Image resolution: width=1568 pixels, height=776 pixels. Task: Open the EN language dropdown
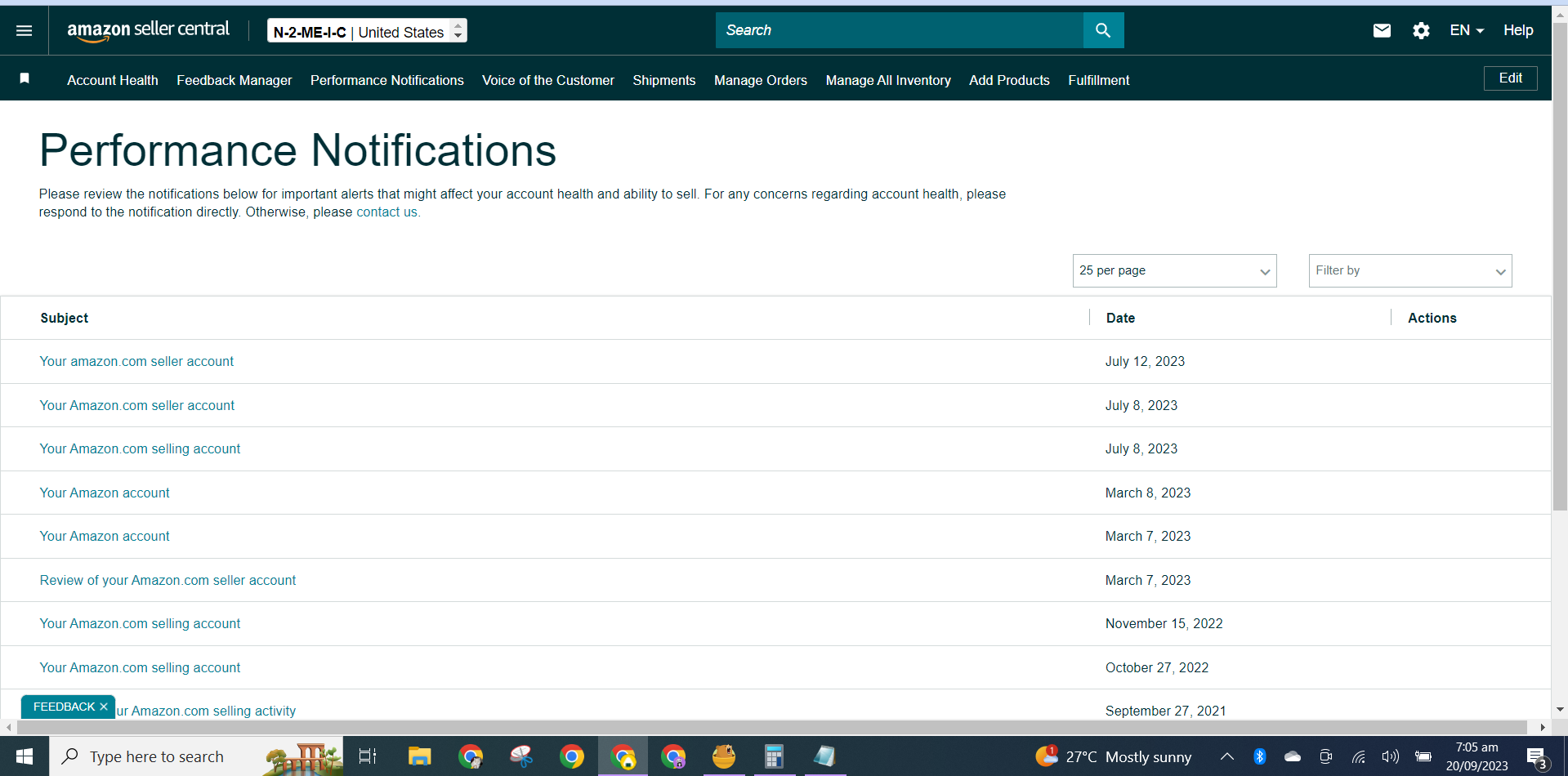pyautogui.click(x=1467, y=30)
